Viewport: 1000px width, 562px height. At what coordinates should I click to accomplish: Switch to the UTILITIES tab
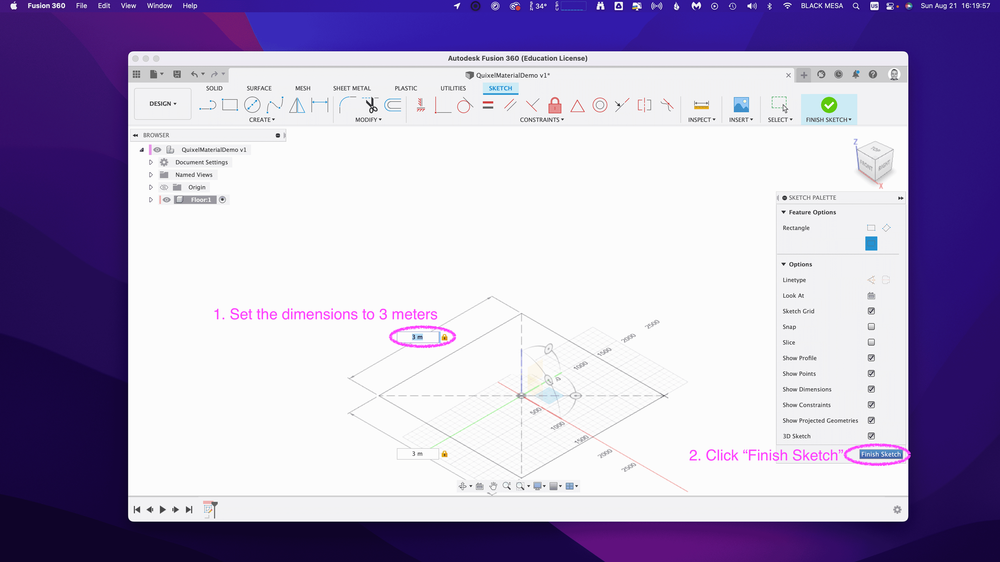[x=453, y=89]
